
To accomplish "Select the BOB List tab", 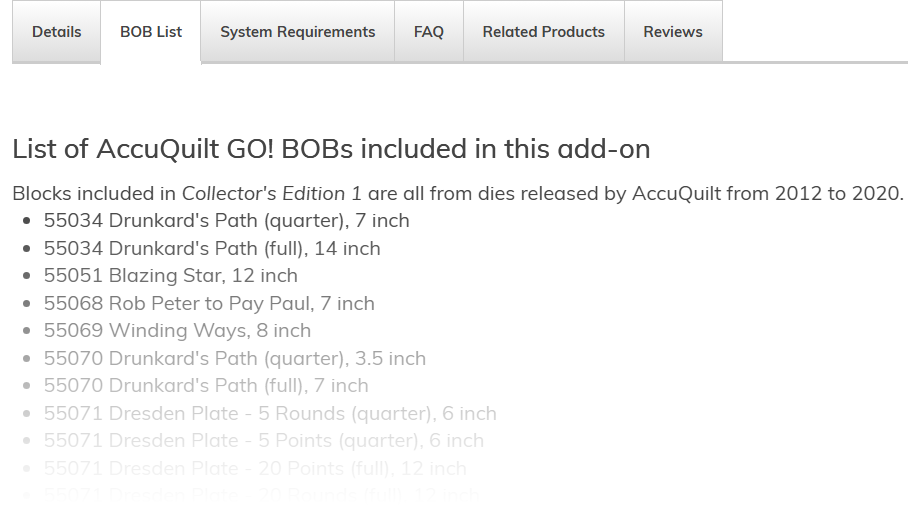I will (x=151, y=32).
